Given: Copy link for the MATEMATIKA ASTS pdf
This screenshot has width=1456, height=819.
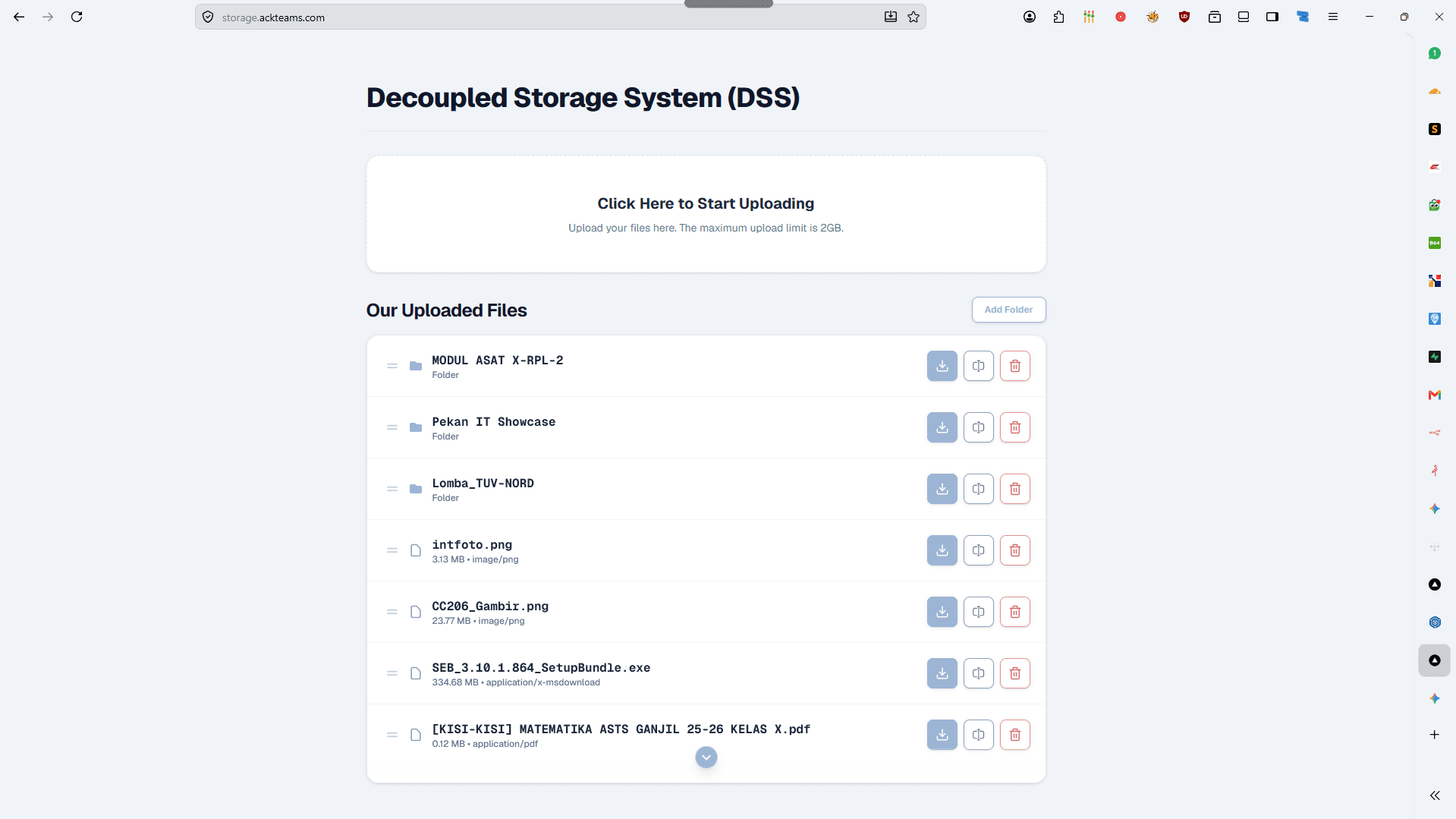Looking at the screenshot, I should point(978,735).
